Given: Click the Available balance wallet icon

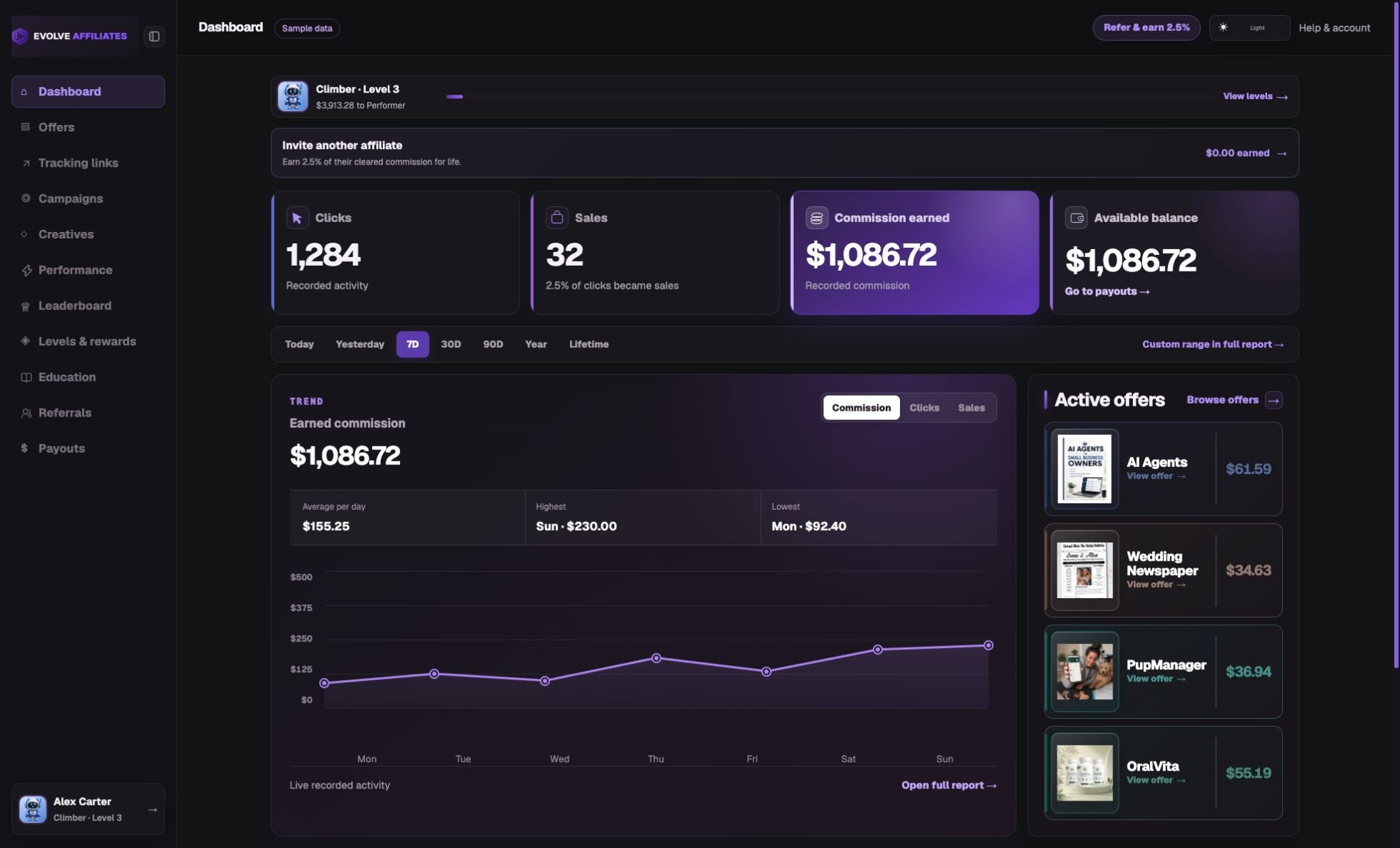Looking at the screenshot, I should [1076, 218].
